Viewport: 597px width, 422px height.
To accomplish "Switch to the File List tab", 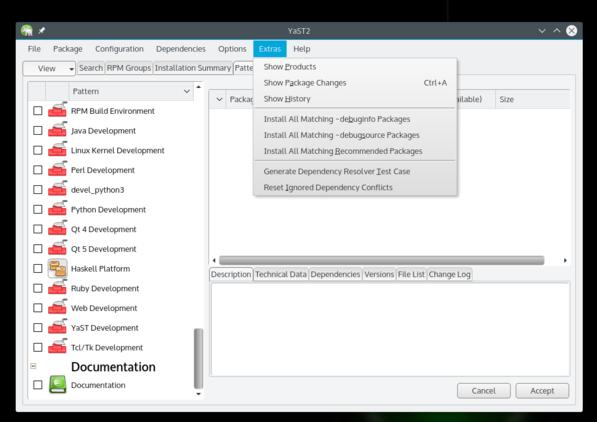I will pyautogui.click(x=411, y=274).
